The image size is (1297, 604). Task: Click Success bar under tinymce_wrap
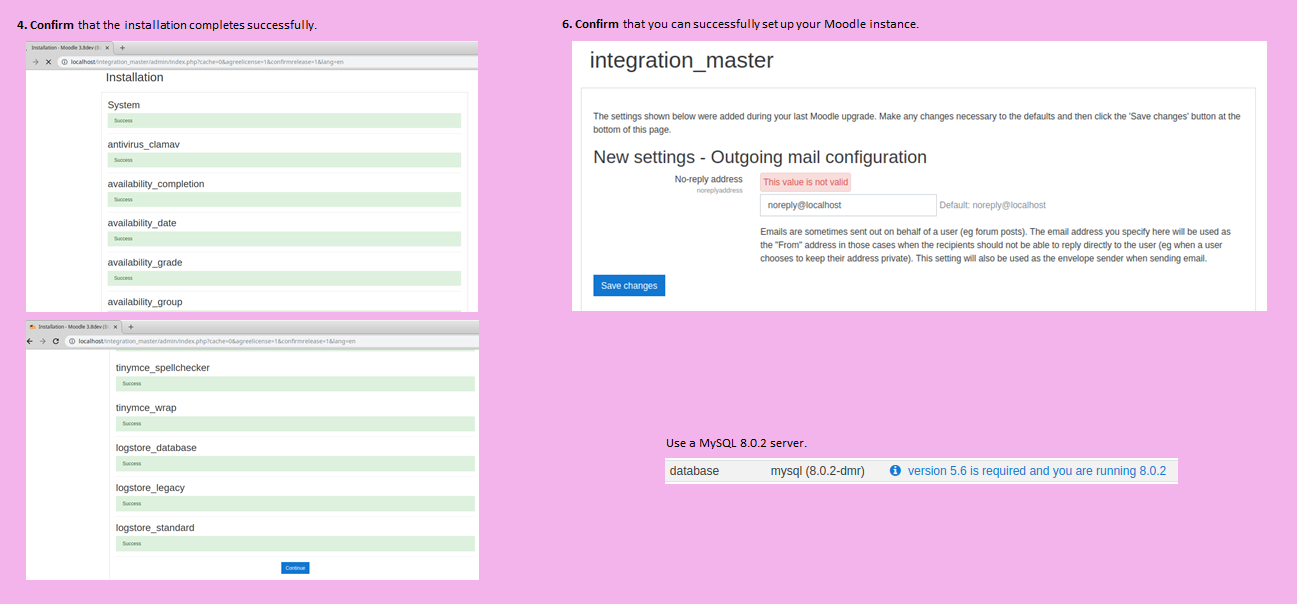coord(295,424)
